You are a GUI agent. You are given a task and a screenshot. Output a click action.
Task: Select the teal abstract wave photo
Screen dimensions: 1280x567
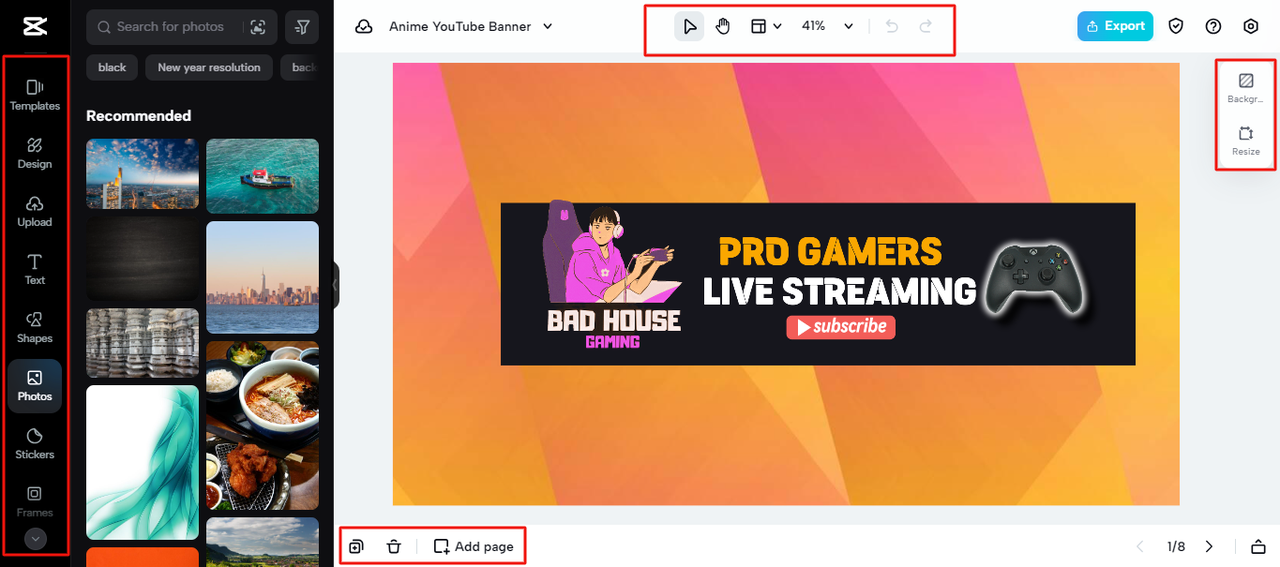[x=142, y=462]
